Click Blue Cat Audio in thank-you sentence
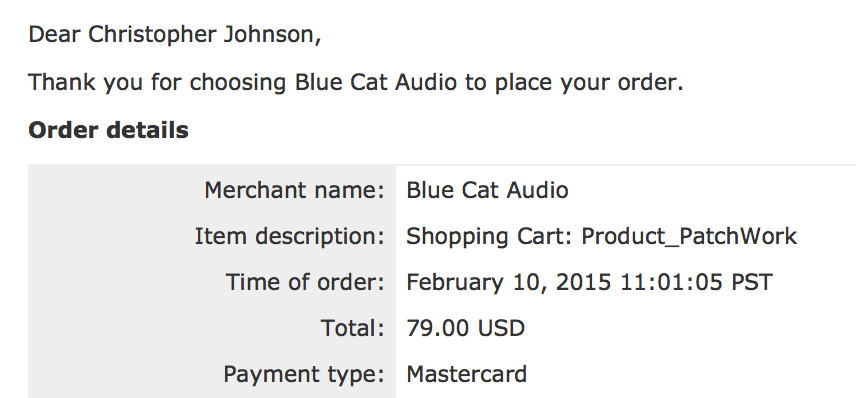Image resolution: width=856 pixels, height=398 pixels. pyautogui.click(x=376, y=82)
